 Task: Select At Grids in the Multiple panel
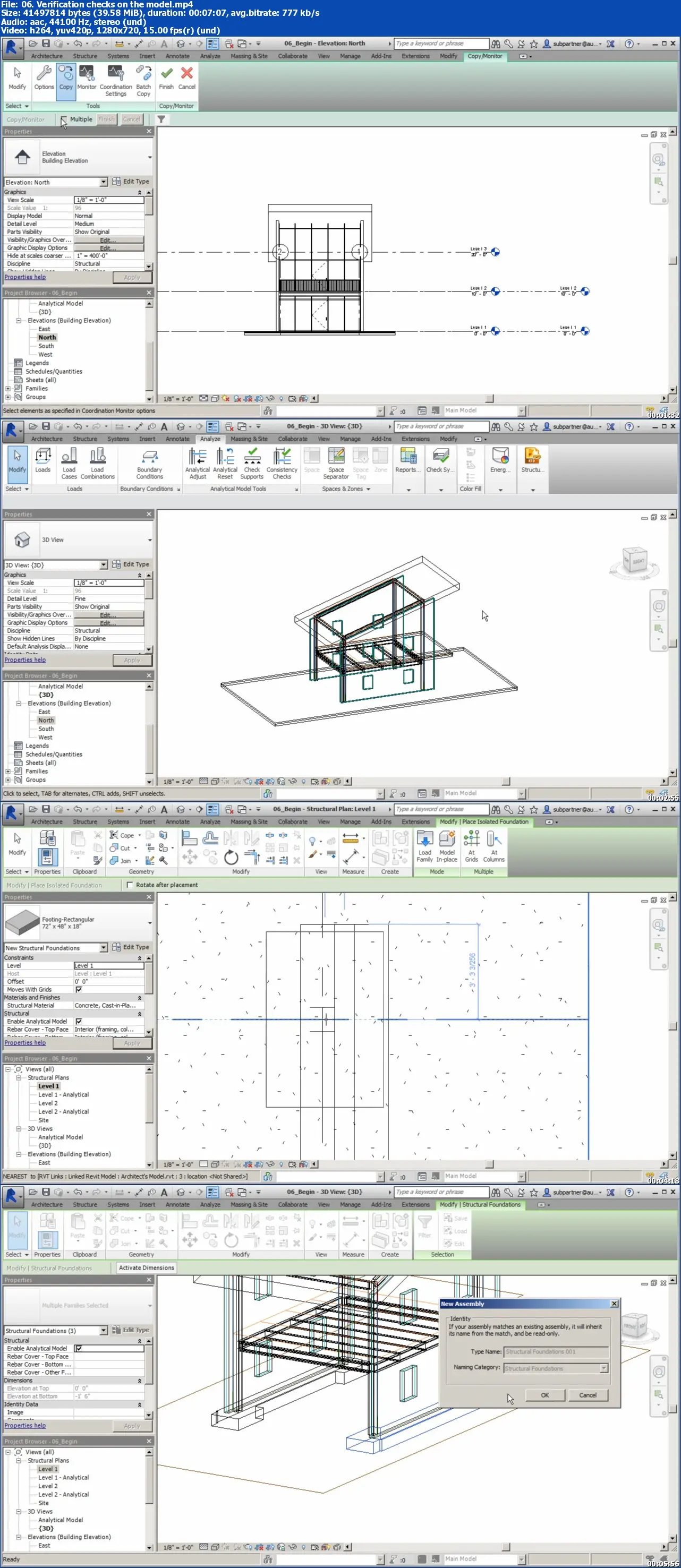[x=472, y=847]
